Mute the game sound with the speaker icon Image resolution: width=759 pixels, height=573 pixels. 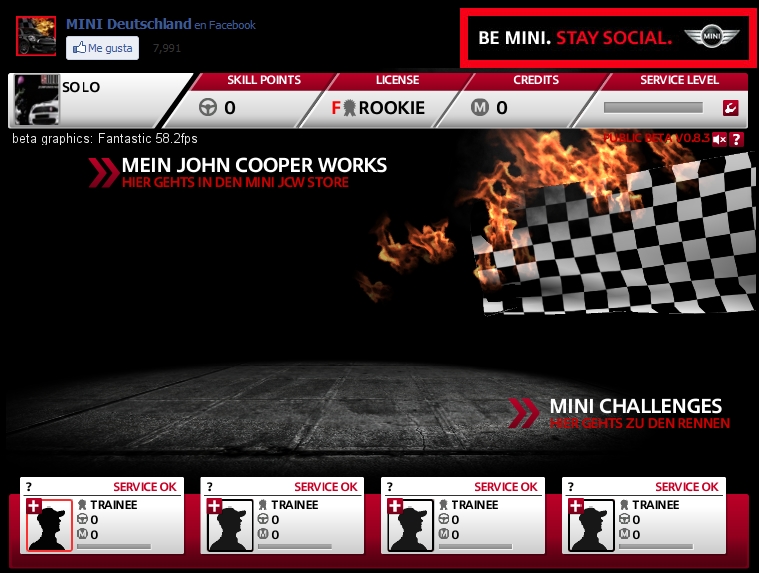tap(719, 139)
